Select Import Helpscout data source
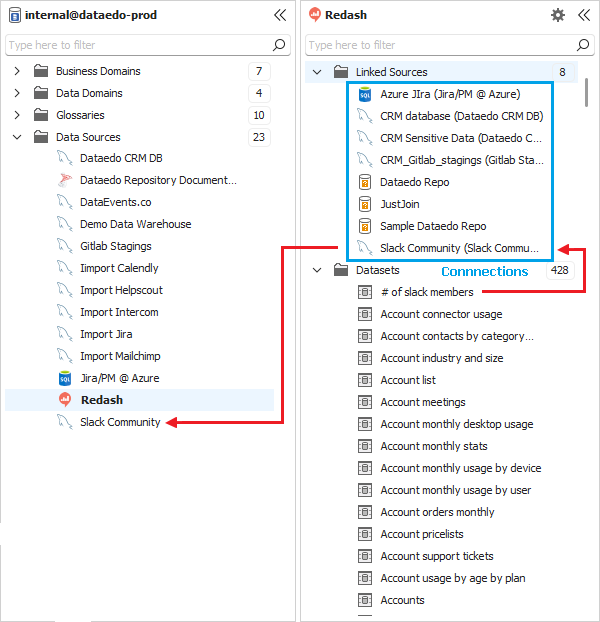 (121, 290)
